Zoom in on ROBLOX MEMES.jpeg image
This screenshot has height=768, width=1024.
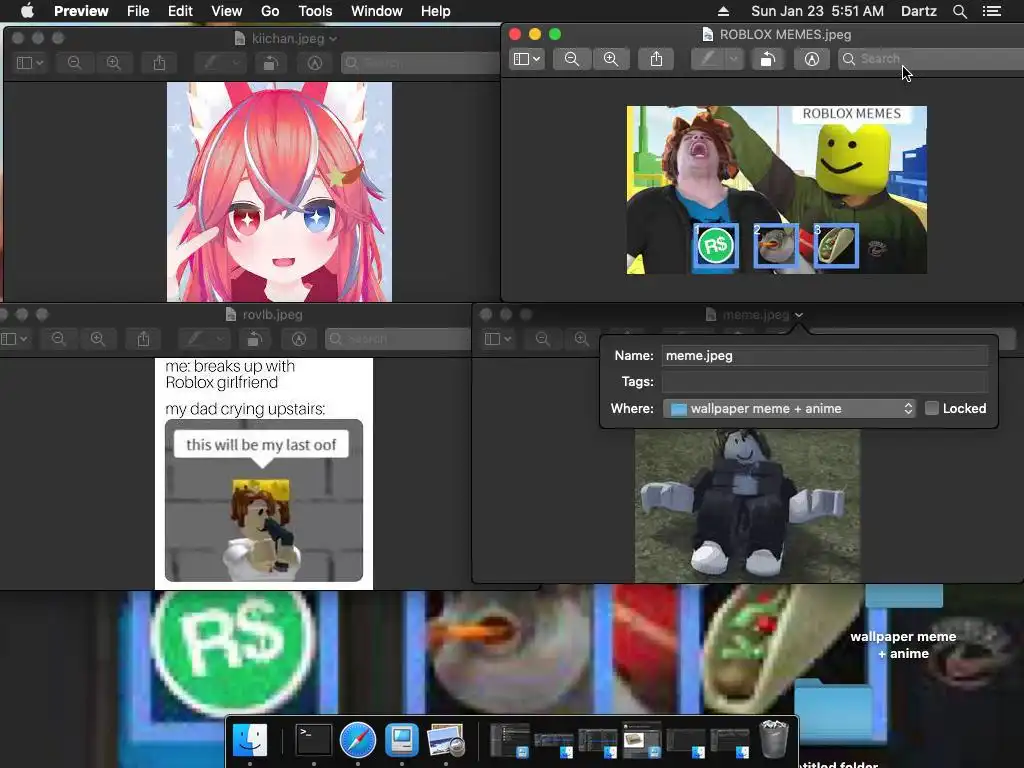(x=611, y=59)
